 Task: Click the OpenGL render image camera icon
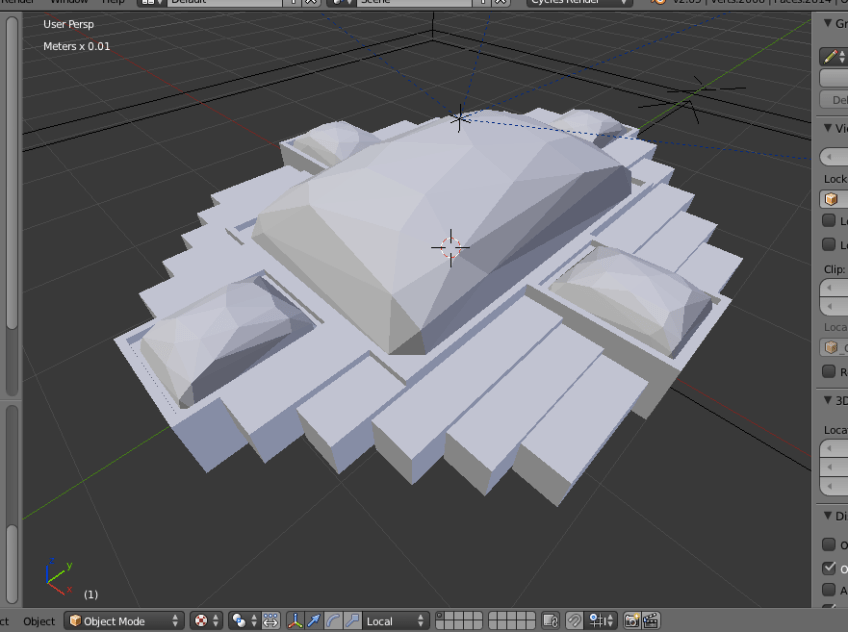tap(632, 621)
